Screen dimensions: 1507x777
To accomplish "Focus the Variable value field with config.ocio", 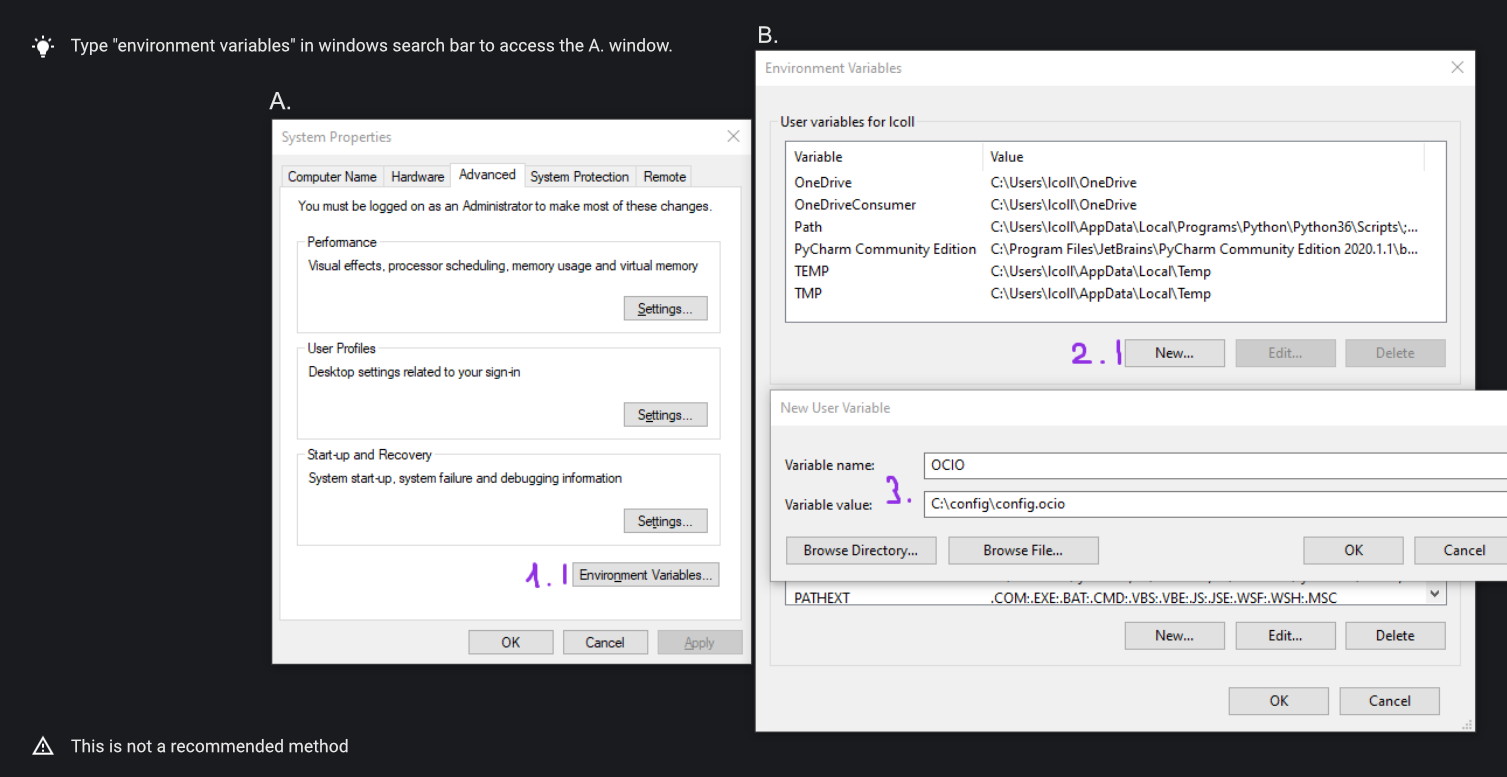I will (x=1215, y=504).
